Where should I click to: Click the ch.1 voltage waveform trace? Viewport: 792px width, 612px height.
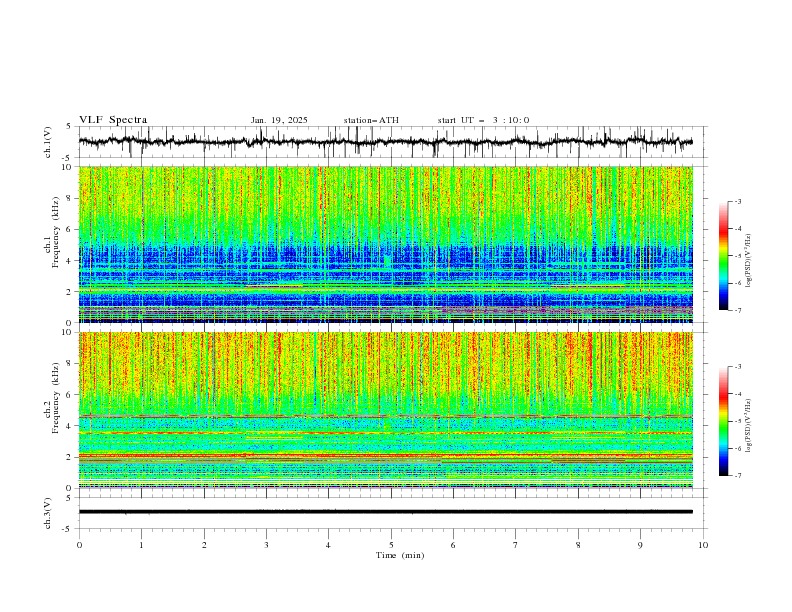pos(385,142)
